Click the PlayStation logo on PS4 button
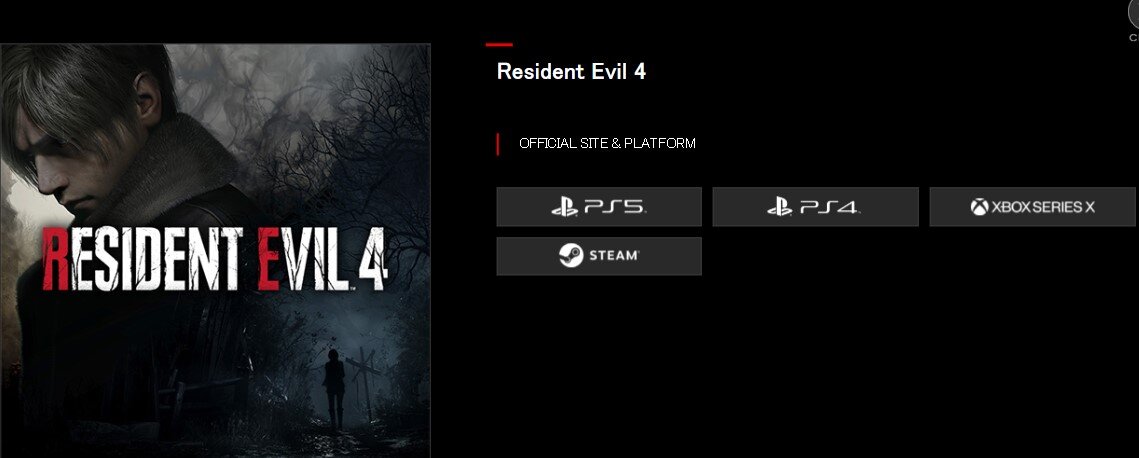This screenshot has width=1139, height=458. [x=780, y=207]
